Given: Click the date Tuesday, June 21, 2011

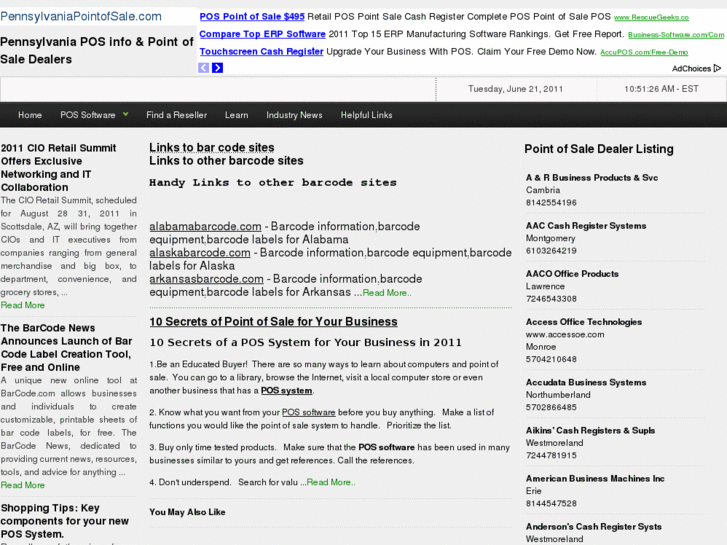Looking at the screenshot, I should pyautogui.click(x=515, y=89).
